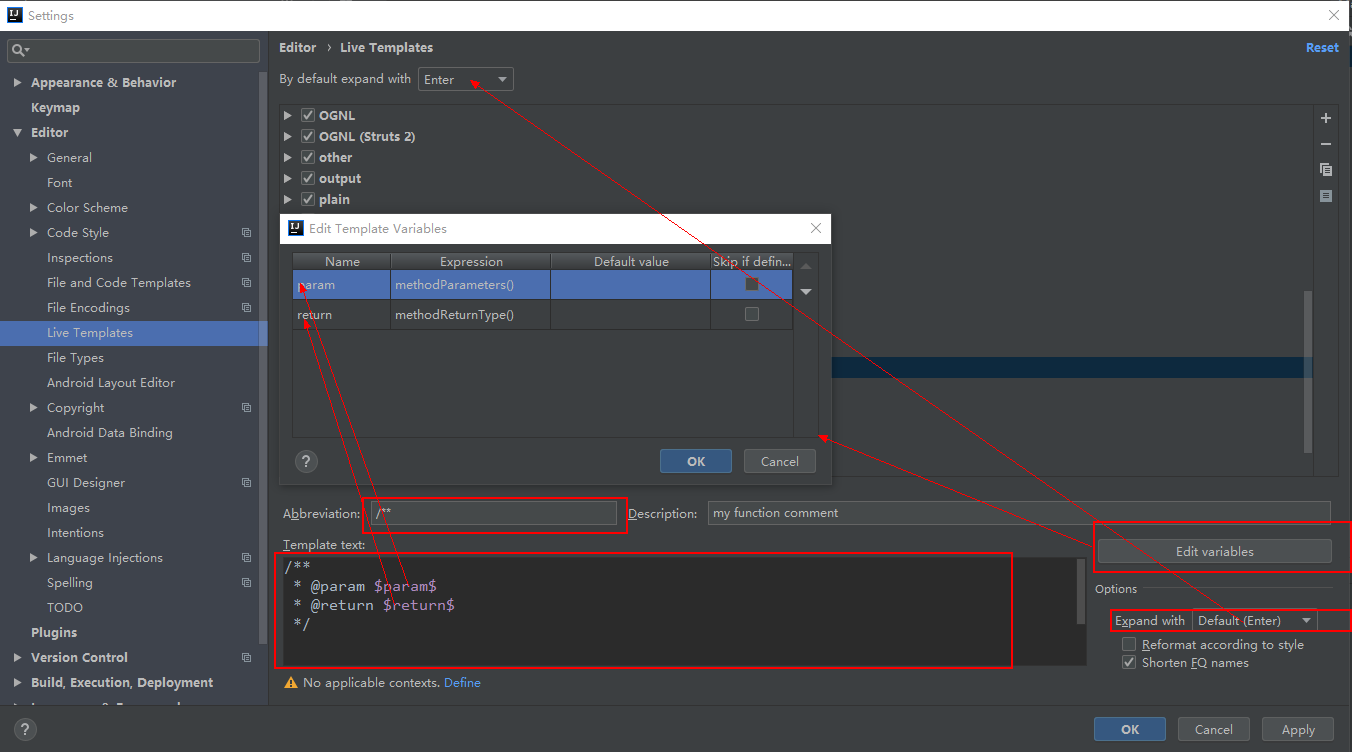Click the per-project icon beside File Encodings

(x=246, y=308)
